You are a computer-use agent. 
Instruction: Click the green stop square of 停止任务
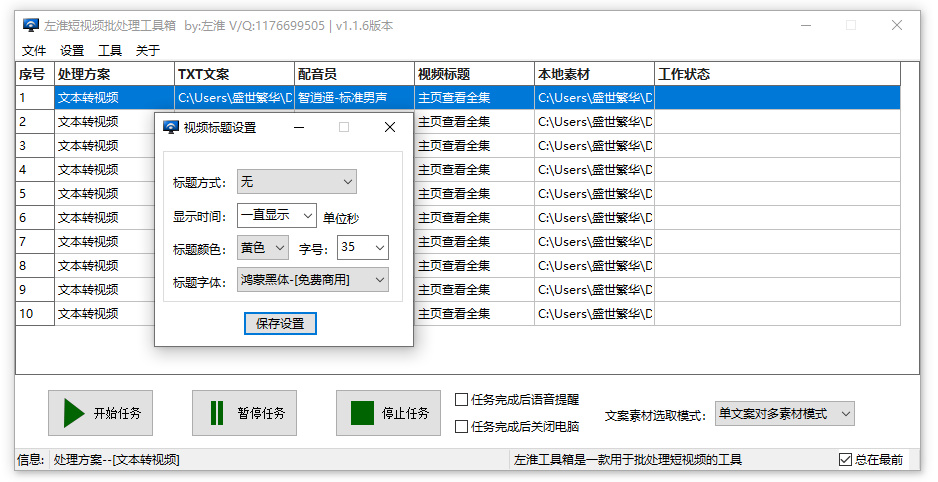click(362, 413)
